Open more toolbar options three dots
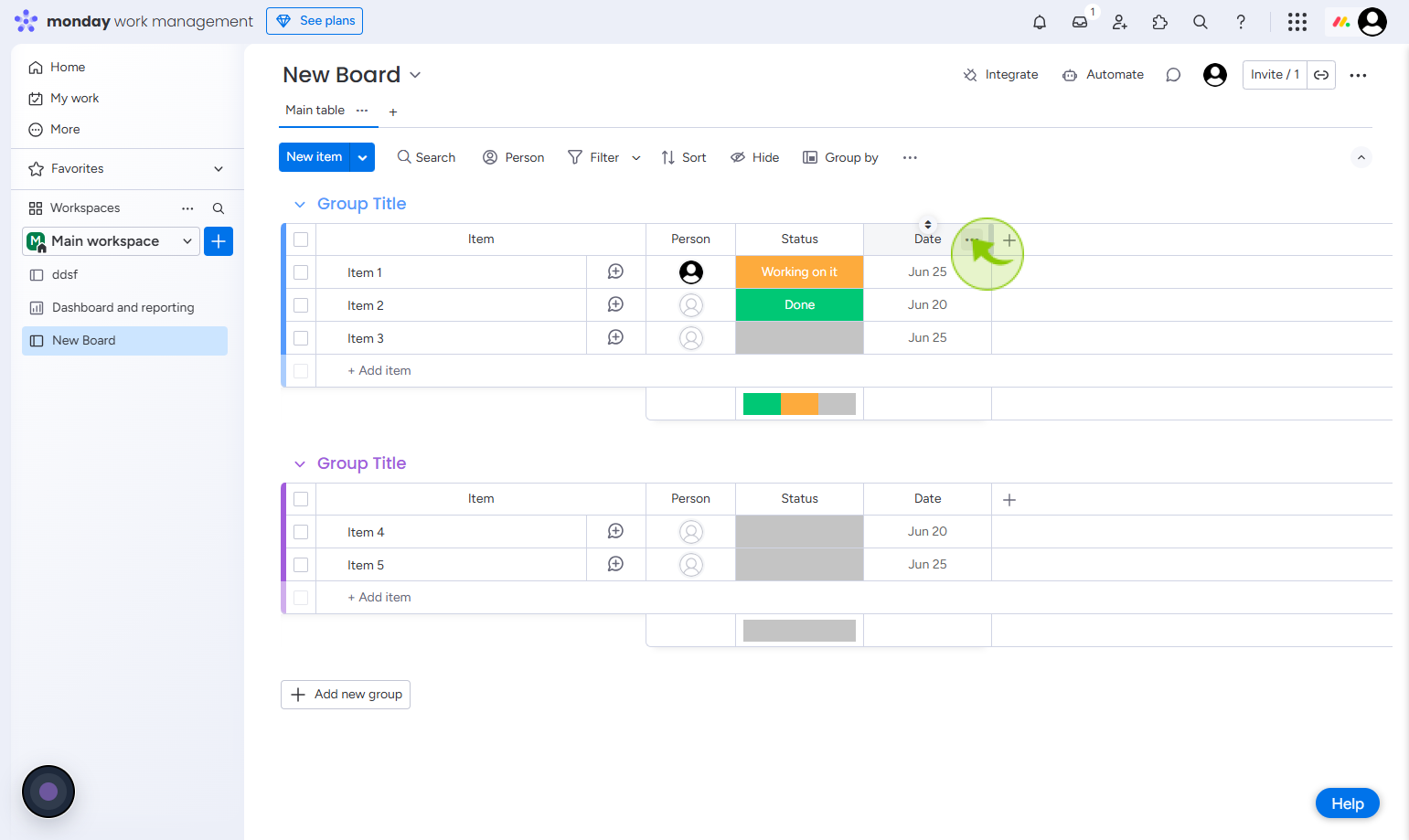1409x840 pixels. [910, 157]
